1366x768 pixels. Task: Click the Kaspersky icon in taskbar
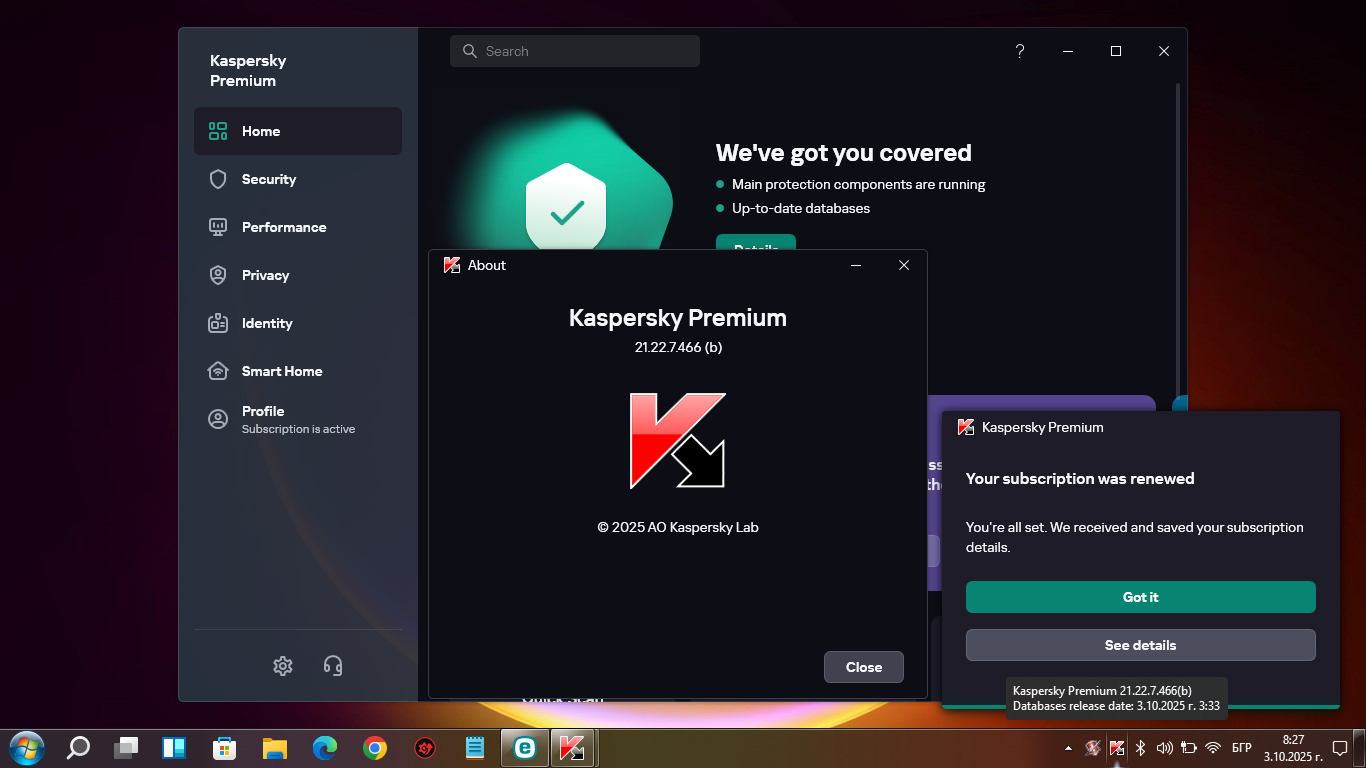(572, 747)
